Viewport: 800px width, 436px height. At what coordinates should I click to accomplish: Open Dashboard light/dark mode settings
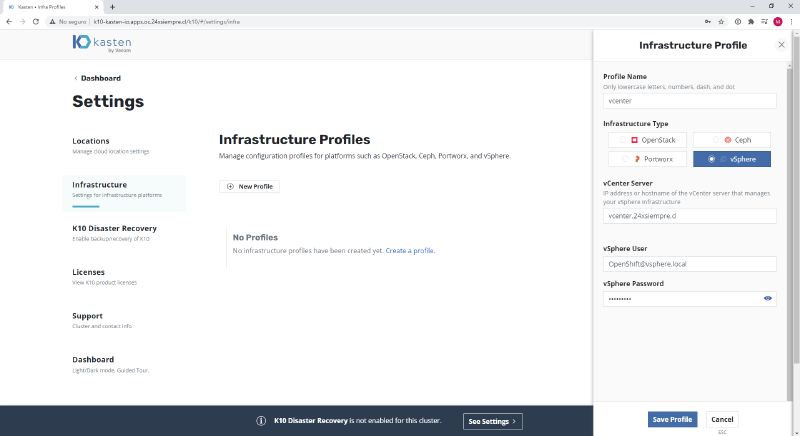point(111,364)
